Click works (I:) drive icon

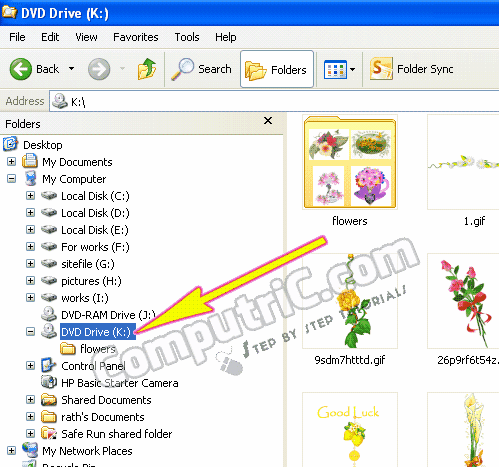tap(49, 298)
